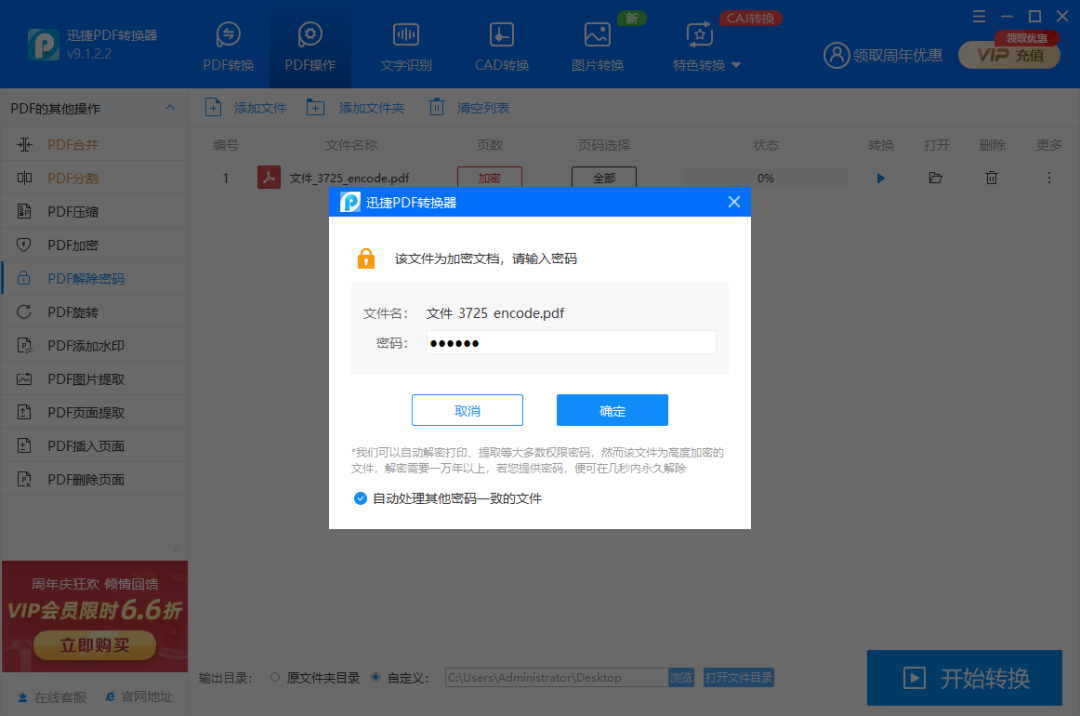Viewport: 1080px width, 716px height.
Task: Open the 图片转换 module
Action: point(597,46)
